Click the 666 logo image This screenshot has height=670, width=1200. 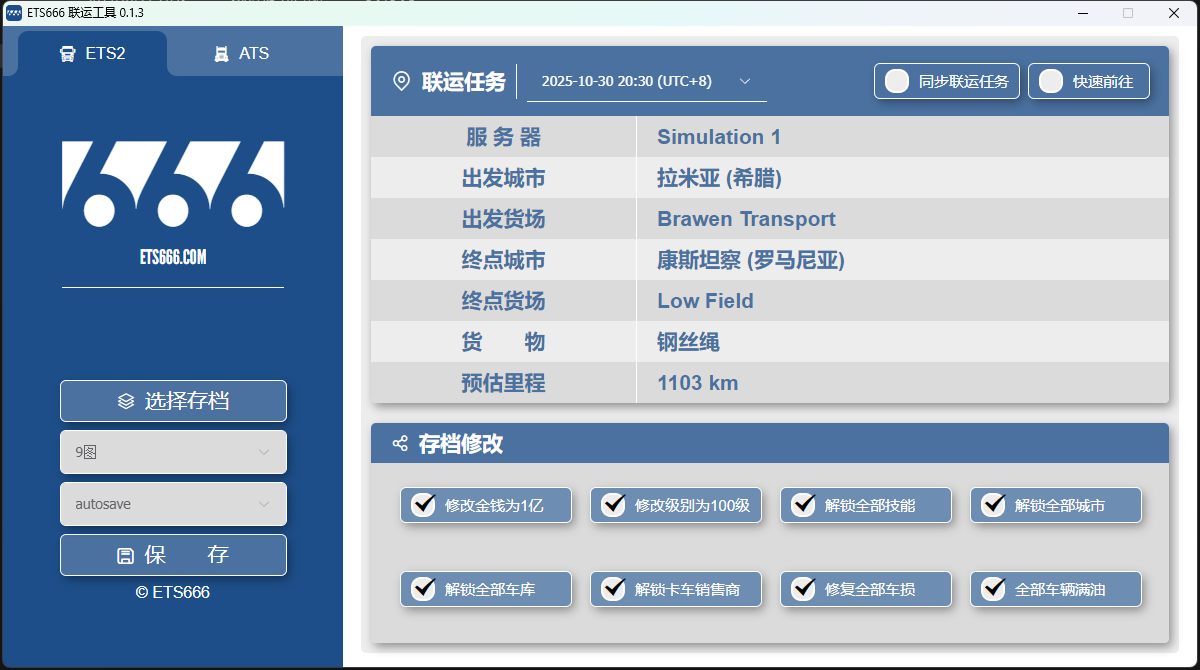click(173, 184)
